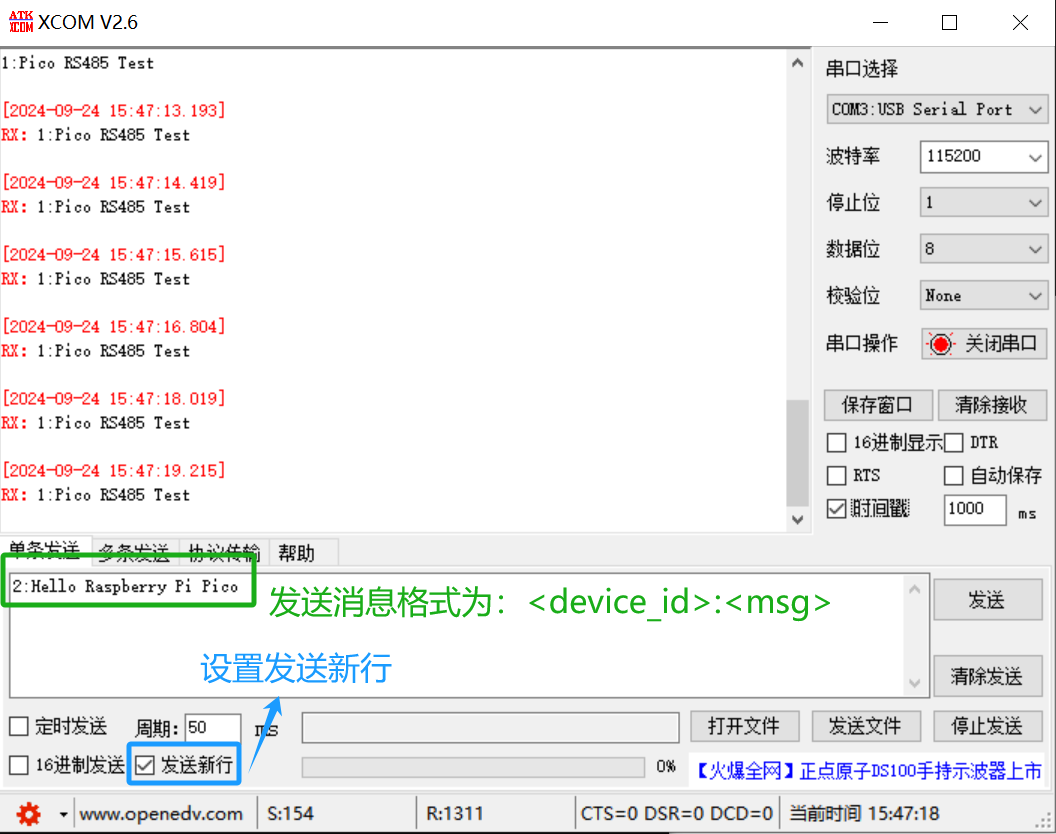Click the timestamp 15:47:19.215 line

(x=113, y=470)
